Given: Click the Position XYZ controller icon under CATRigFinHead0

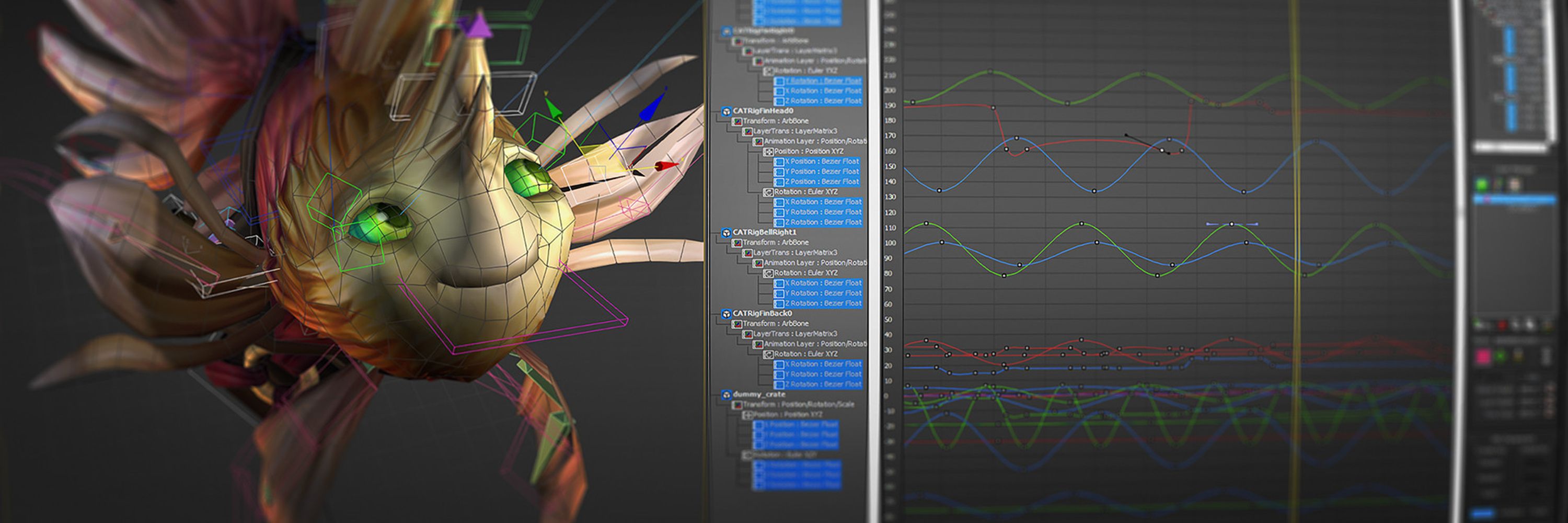Looking at the screenshot, I should coord(768,152).
